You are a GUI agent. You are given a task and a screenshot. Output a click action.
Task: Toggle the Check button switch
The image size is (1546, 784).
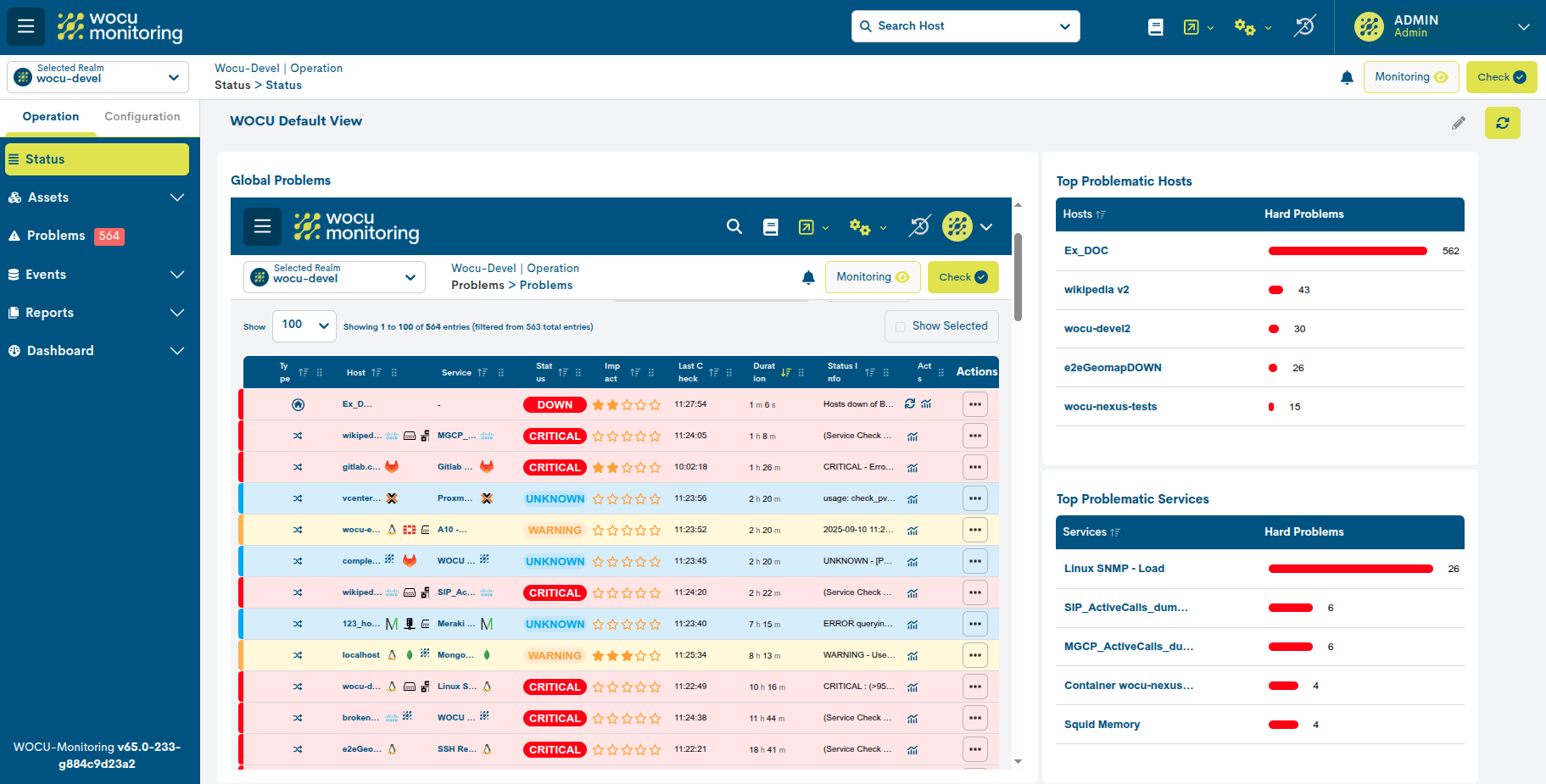pos(1501,76)
